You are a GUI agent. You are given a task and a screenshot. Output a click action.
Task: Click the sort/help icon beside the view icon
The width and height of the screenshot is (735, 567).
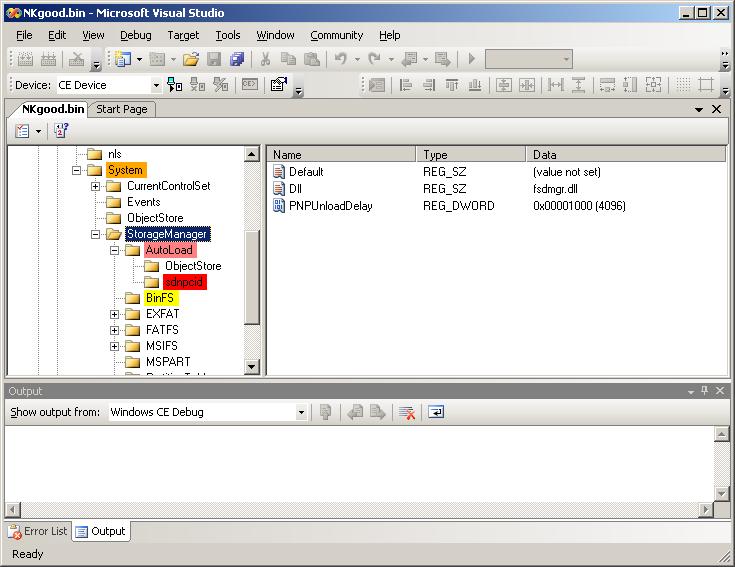[x=61, y=131]
